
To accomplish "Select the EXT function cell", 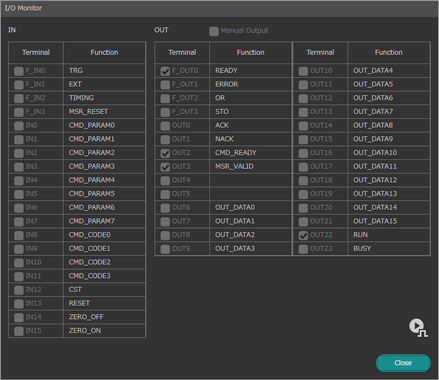I will pyautogui.click(x=104, y=84).
